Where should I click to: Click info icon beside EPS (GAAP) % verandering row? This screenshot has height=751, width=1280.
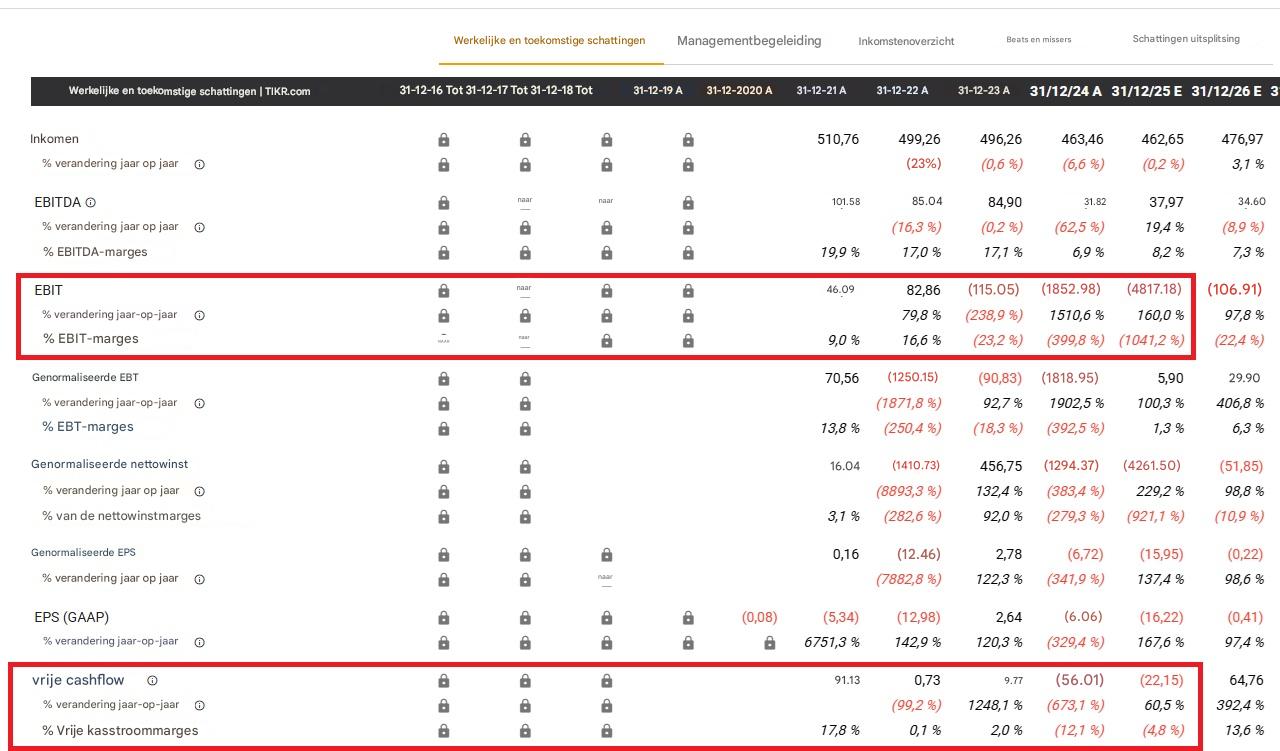198,642
